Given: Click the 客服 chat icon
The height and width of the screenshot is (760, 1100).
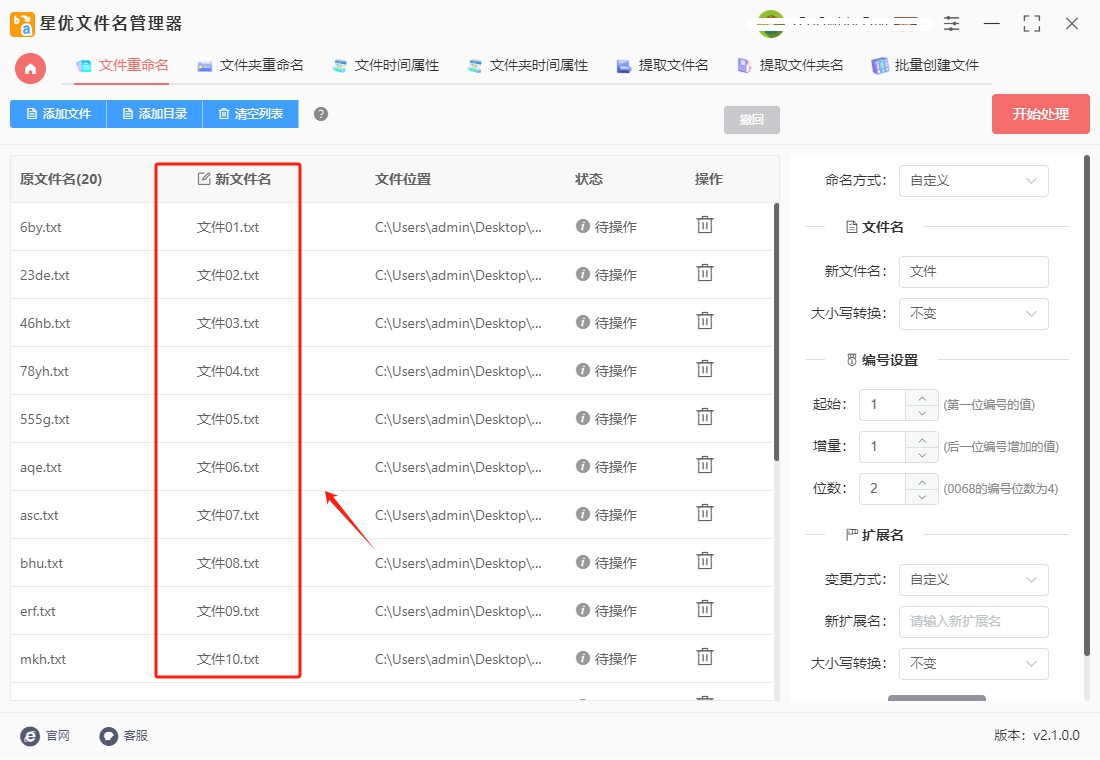Looking at the screenshot, I should 108,735.
